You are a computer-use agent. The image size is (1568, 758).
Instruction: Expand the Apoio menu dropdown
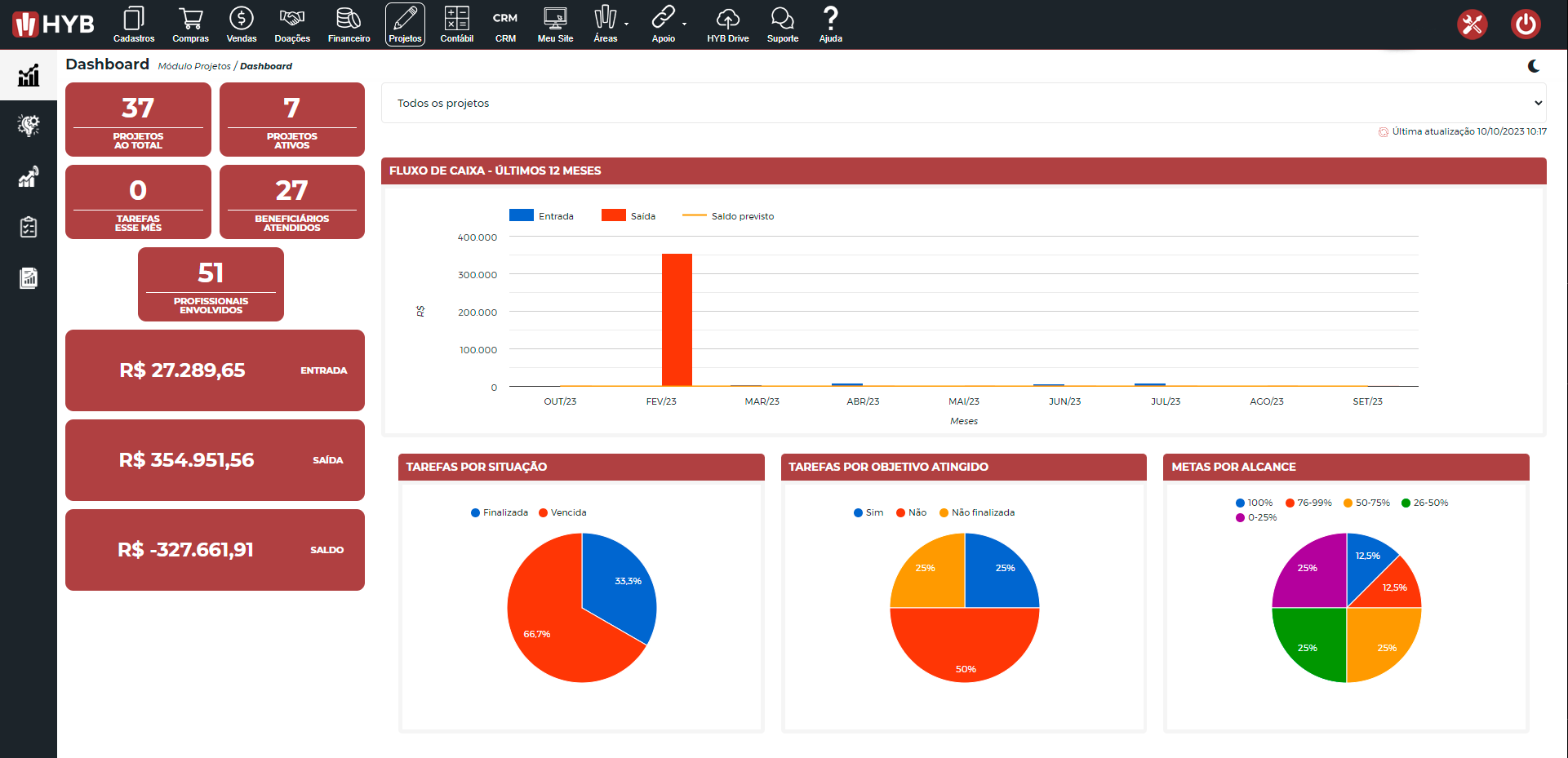pos(667,24)
